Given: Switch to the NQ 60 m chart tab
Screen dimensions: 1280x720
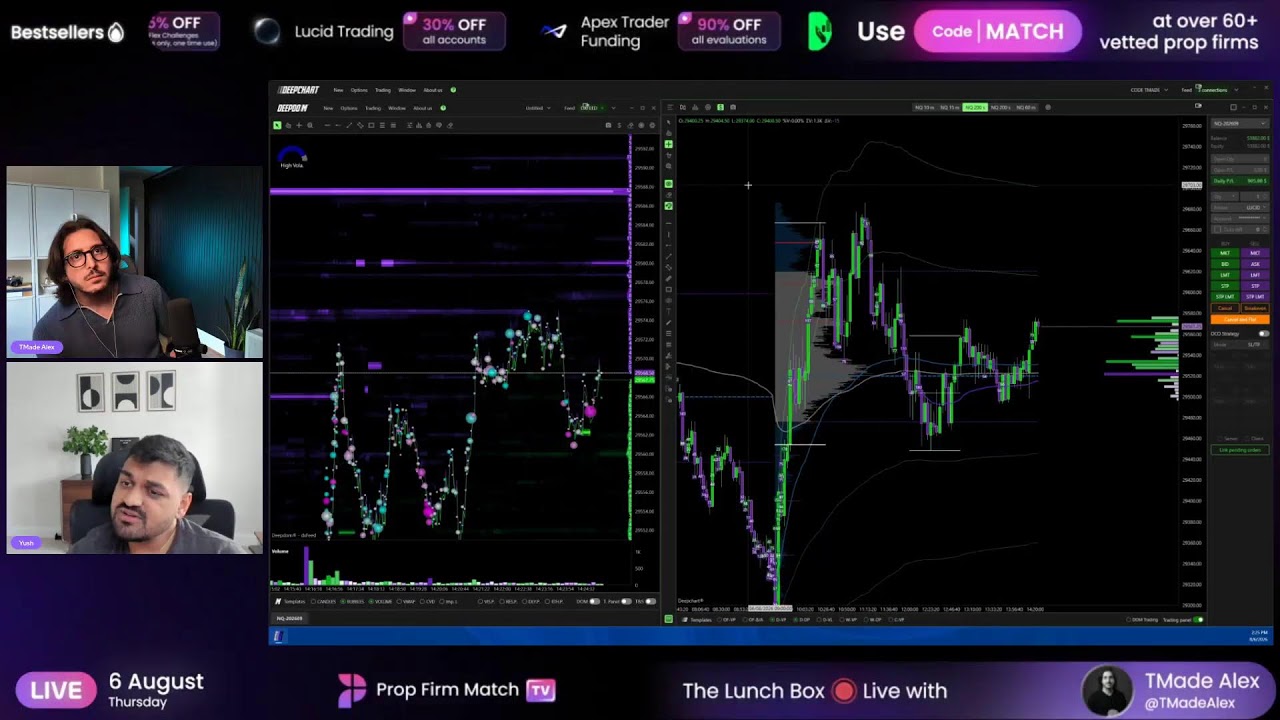Looking at the screenshot, I should pyautogui.click(x=1026, y=107).
